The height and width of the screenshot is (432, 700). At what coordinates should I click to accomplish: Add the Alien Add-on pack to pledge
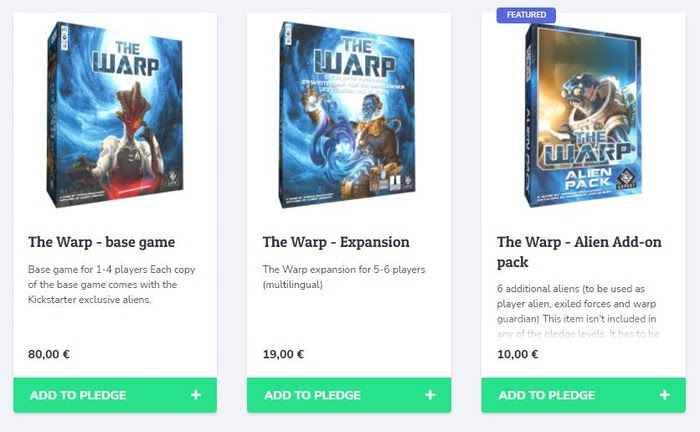583,395
